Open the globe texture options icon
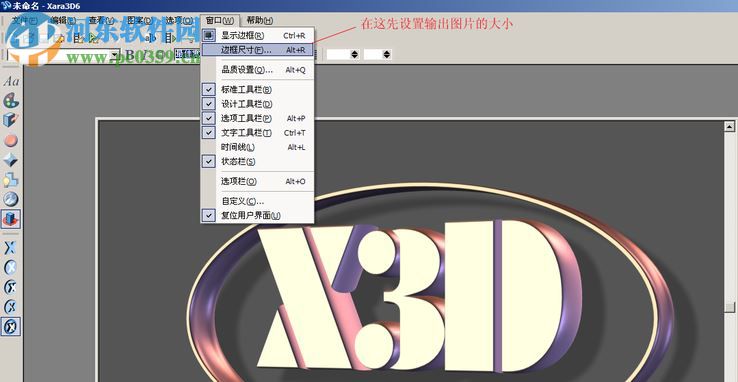 click(11, 199)
